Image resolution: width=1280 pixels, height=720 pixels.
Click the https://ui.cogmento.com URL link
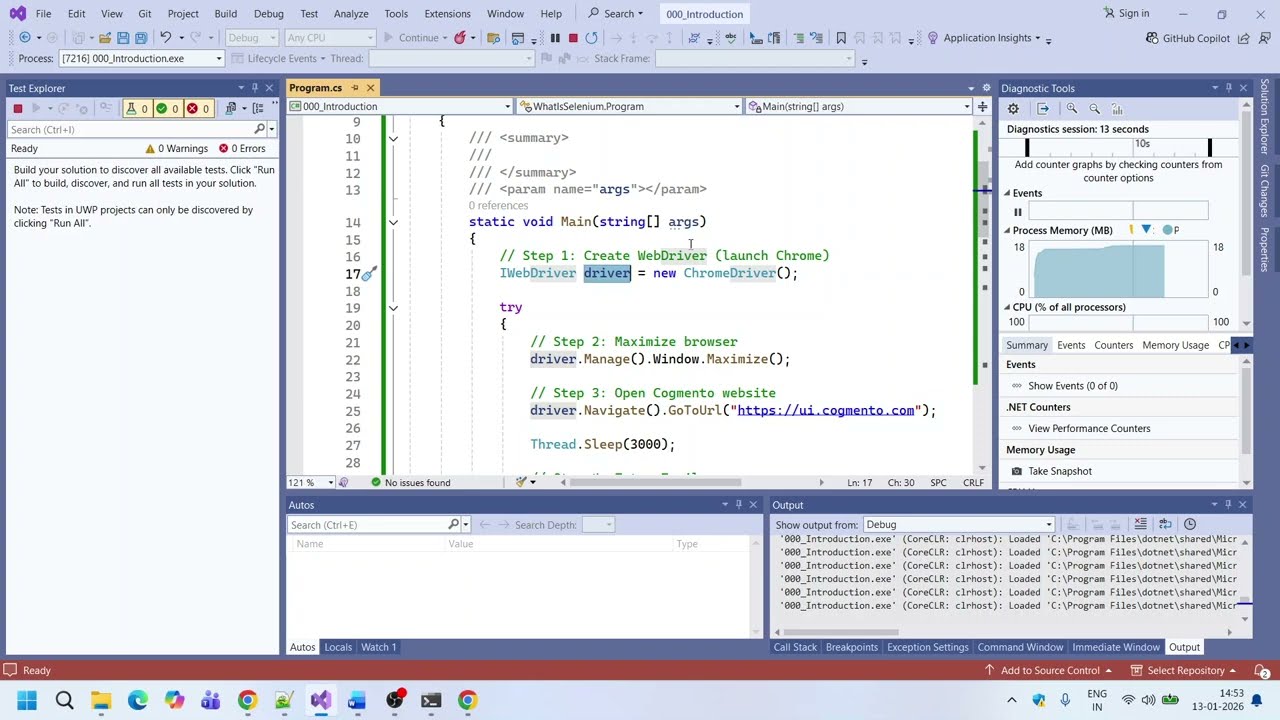(826, 410)
